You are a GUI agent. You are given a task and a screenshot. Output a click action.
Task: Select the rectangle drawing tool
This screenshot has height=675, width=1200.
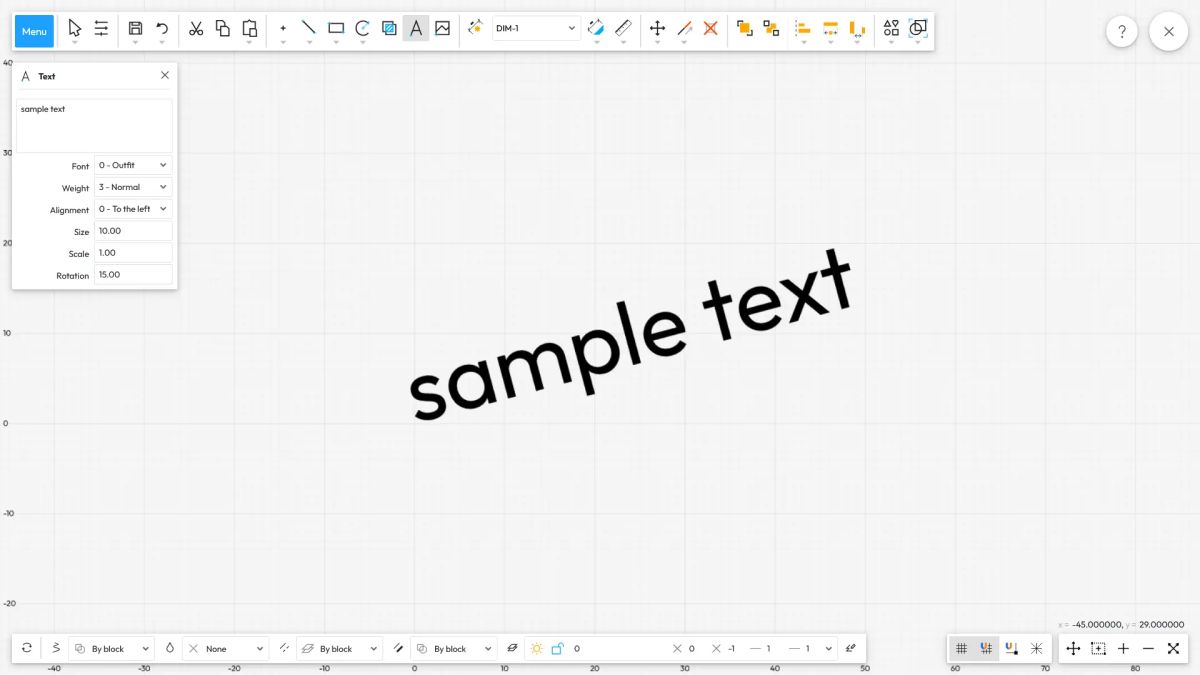click(336, 28)
